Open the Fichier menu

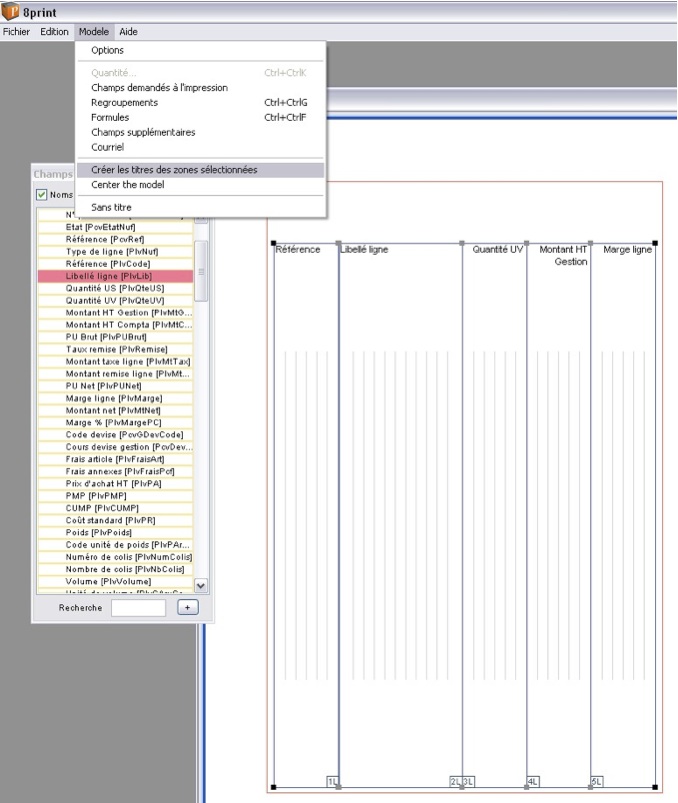(x=16, y=32)
